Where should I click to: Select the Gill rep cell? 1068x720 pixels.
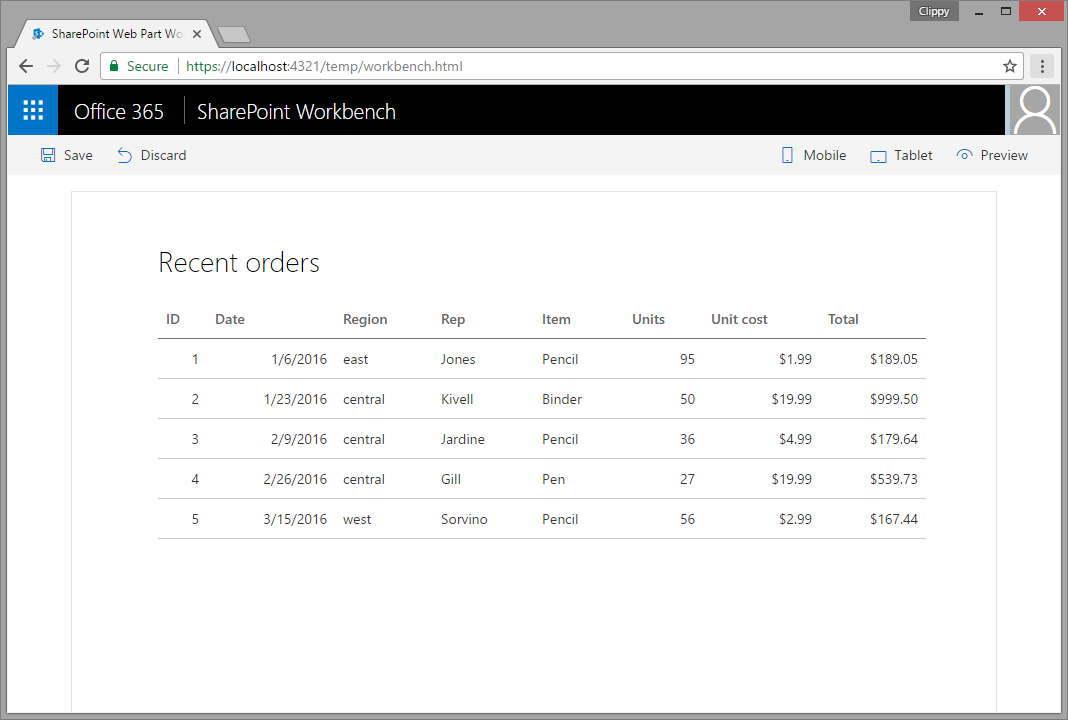tap(451, 479)
